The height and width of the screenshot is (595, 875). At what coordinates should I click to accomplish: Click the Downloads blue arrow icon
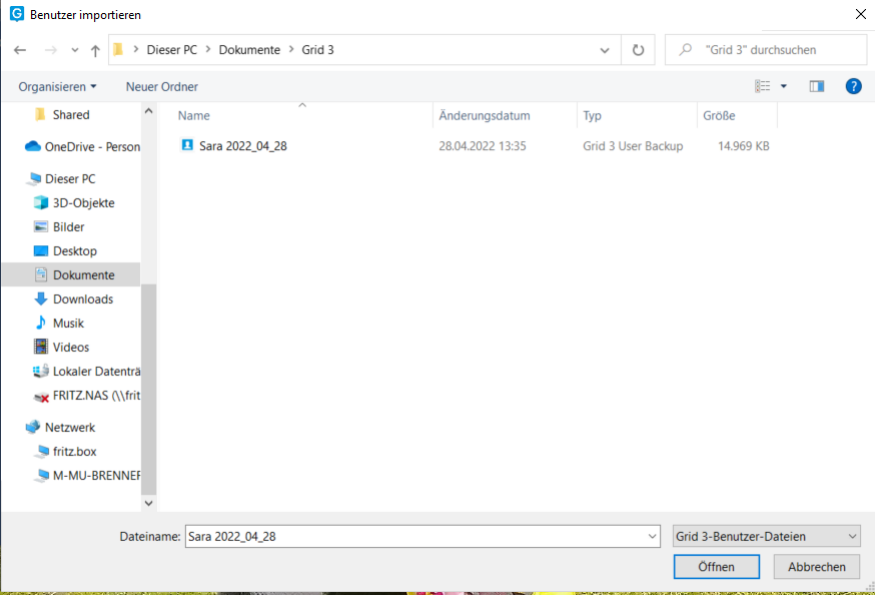(41, 299)
